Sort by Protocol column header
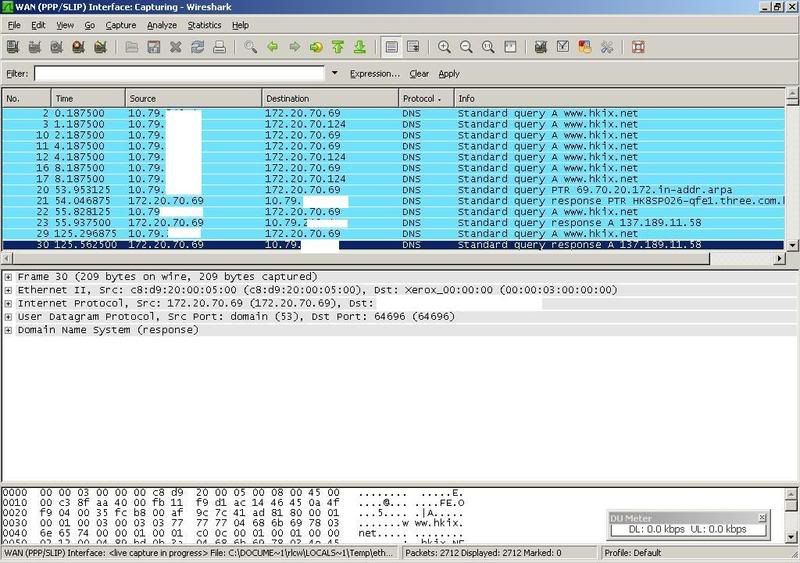800x563 pixels. coord(426,98)
